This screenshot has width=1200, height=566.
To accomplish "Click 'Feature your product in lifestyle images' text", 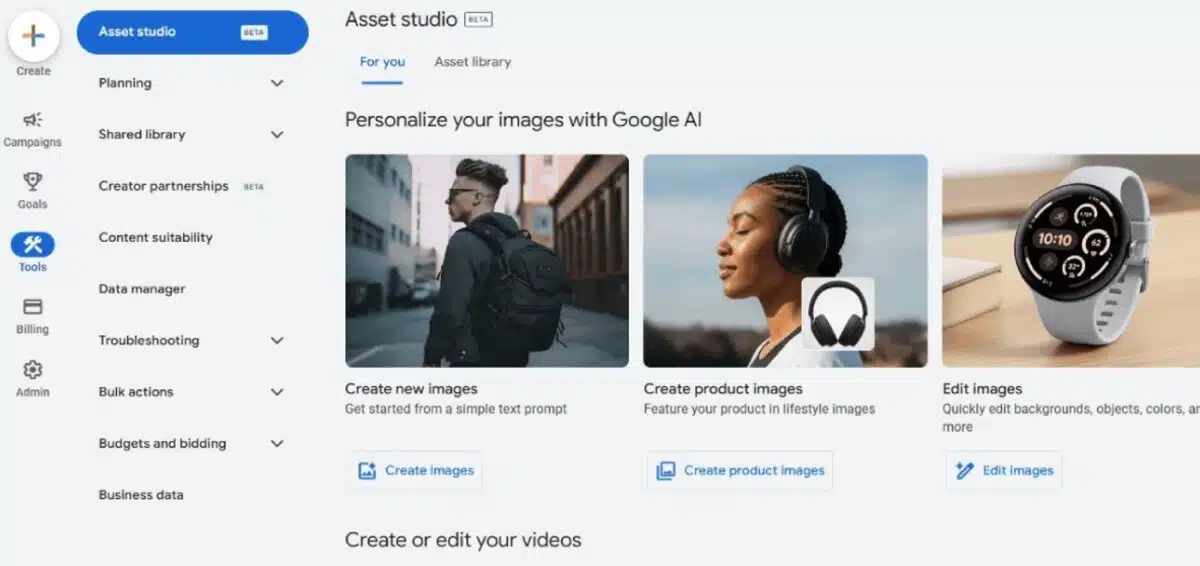I will pos(759,409).
